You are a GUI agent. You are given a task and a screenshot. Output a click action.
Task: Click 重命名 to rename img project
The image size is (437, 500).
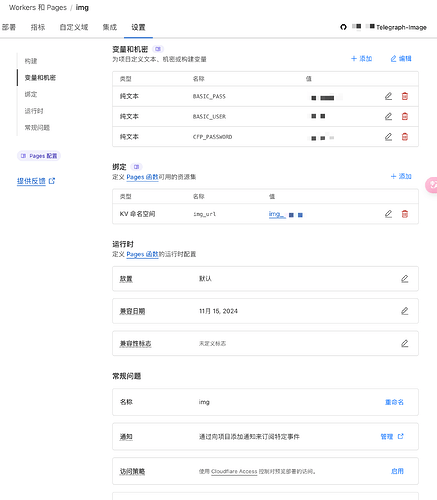click(x=394, y=402)
